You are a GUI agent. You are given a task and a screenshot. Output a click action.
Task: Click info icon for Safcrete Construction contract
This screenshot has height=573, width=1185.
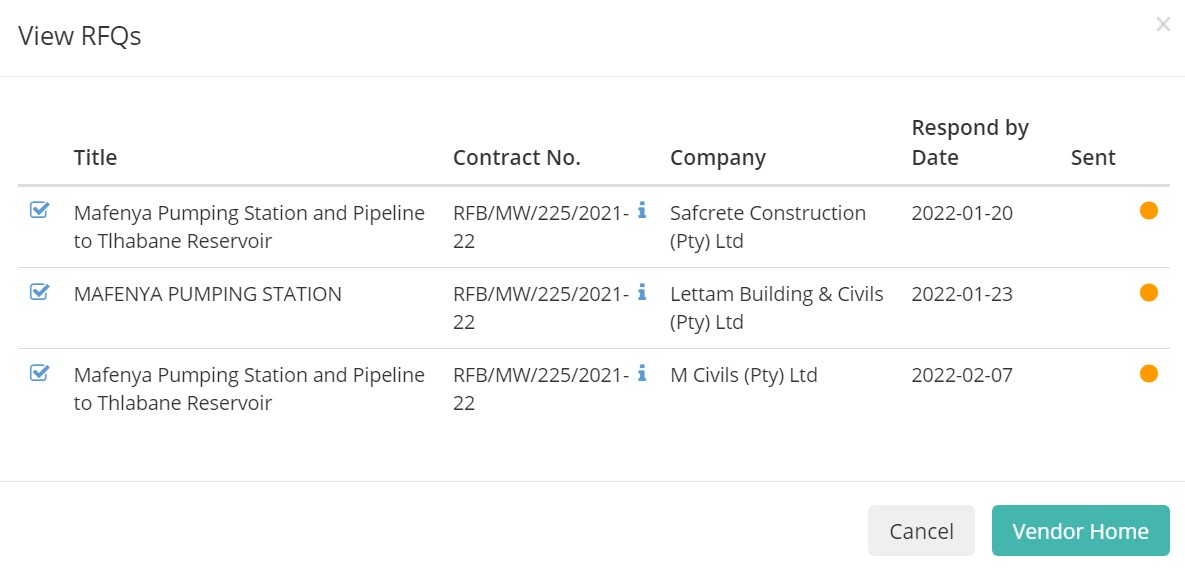(642, 210)
